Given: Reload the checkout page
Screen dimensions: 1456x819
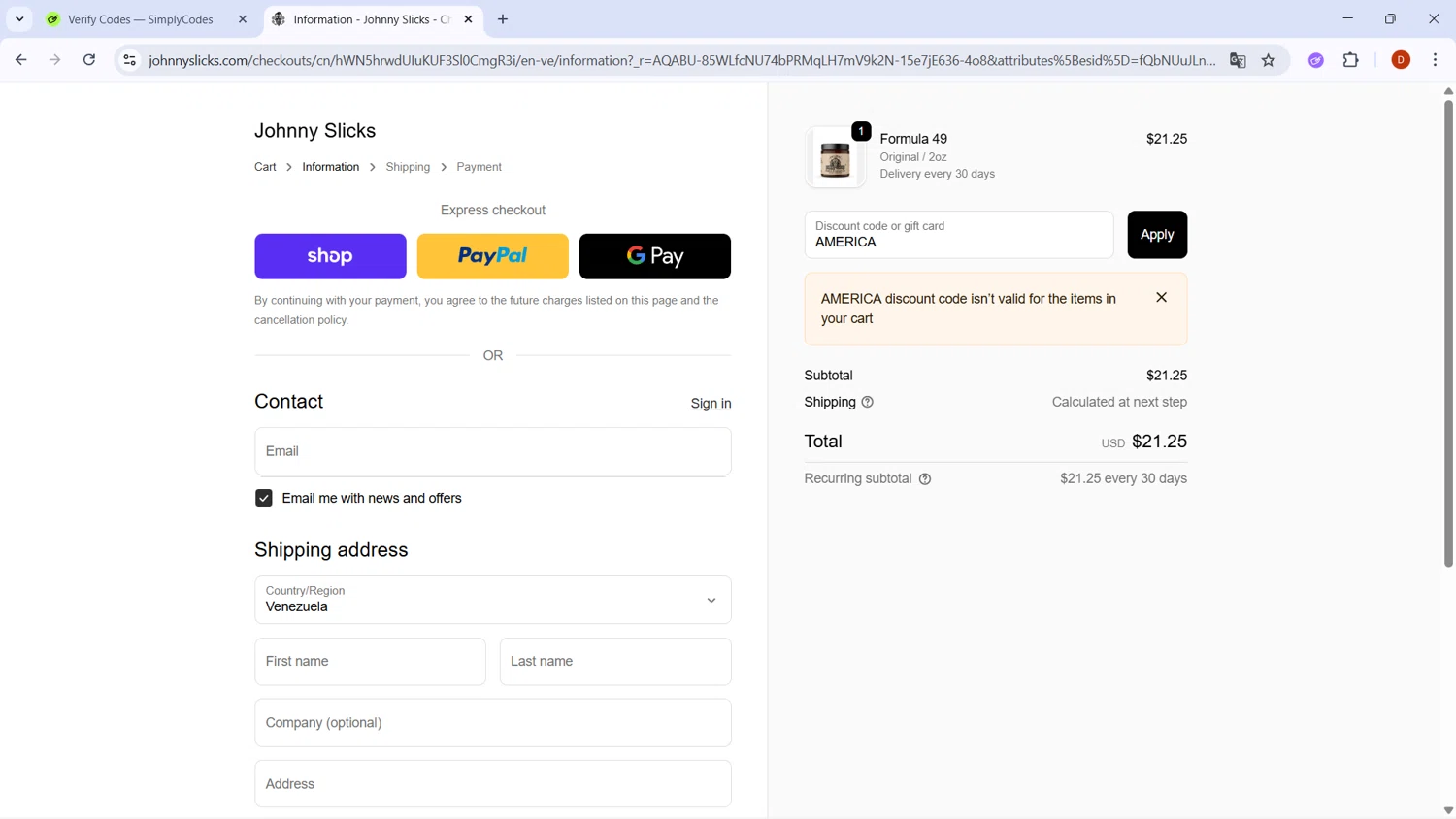Looking at the screenshot, I should tap(89, 60).
